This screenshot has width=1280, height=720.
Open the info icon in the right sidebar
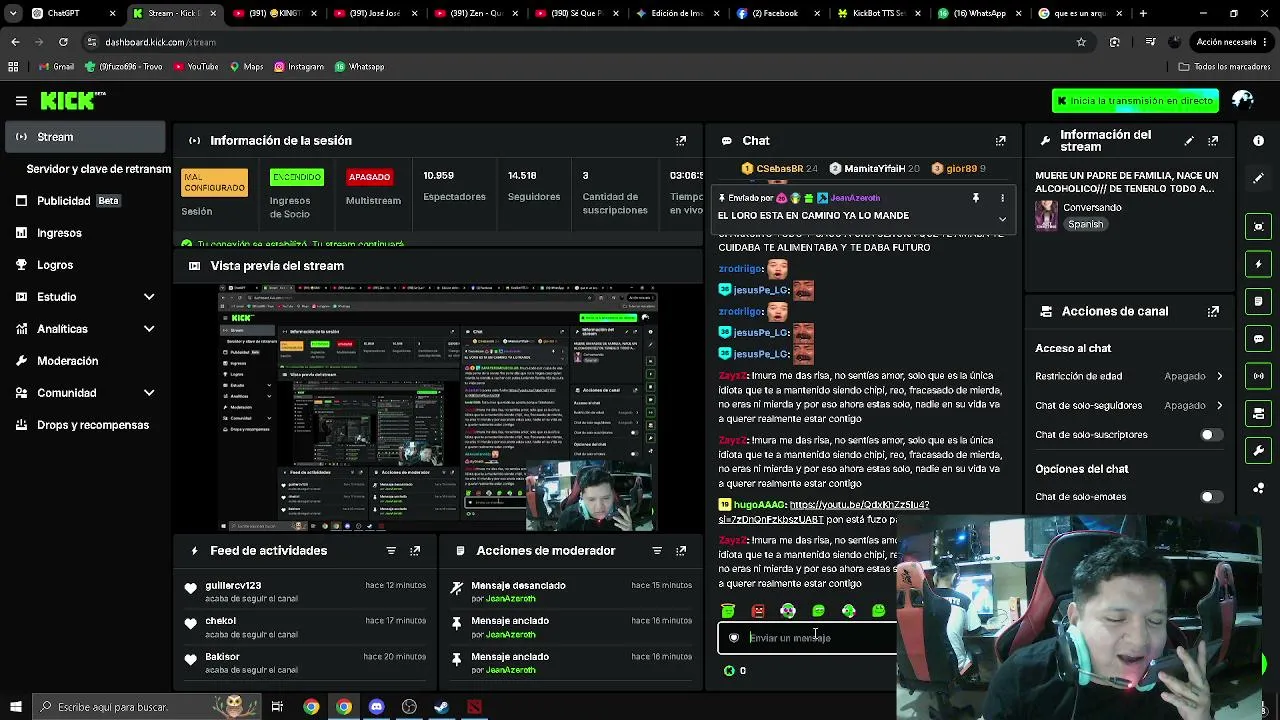[1259, 141]
